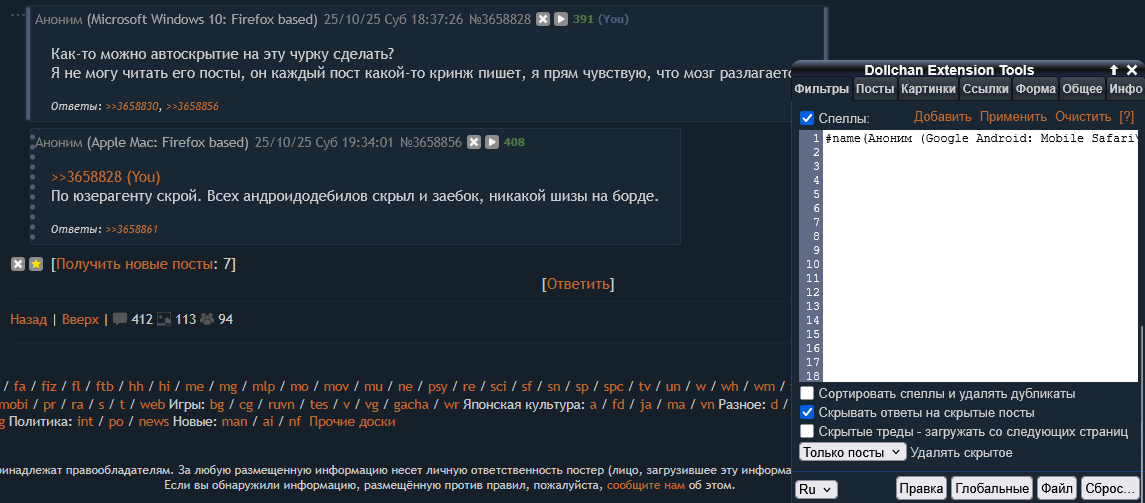
Task: Click the posts count speech-bubble icon
Action: [x=120, y=319]
